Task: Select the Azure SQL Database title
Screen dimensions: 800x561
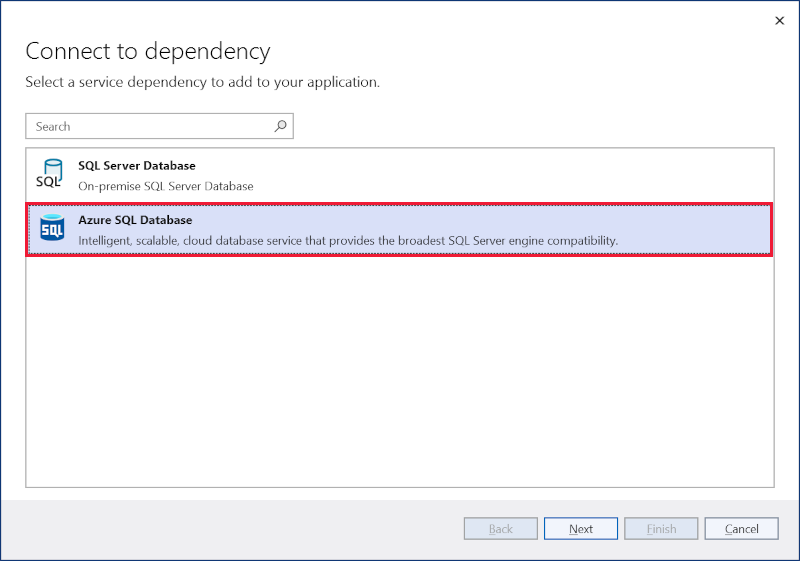Action: click(x=135, y=219)
